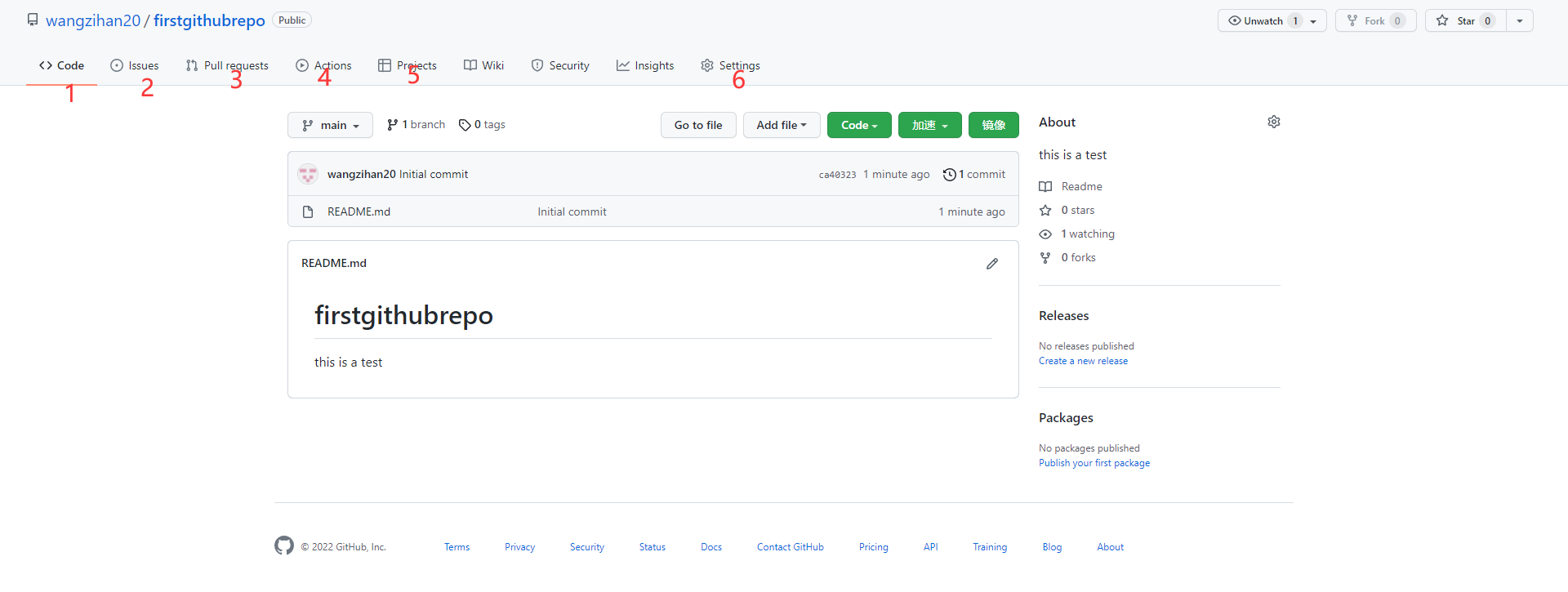Expand the green 加速 dropdown button
Image resolution: width=1568 pixels, height=592 pixels.
(x=930, y=125)
